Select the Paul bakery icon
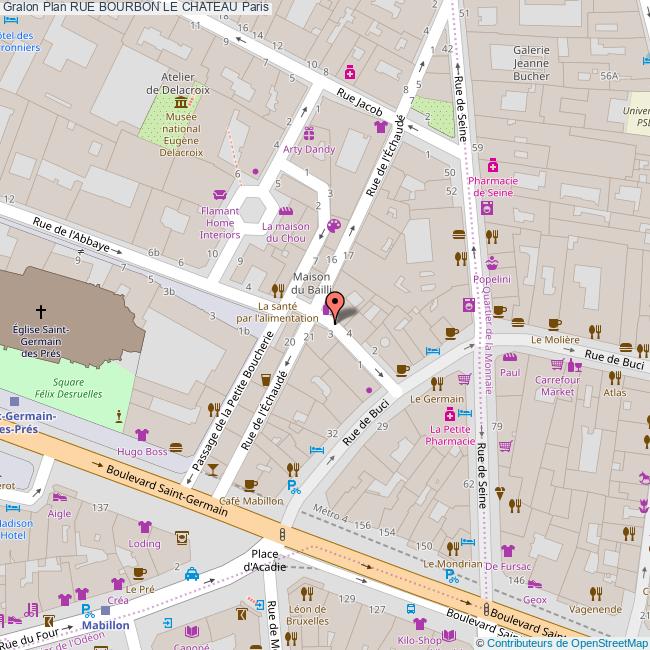The width and height of the screenshot is (650, 650). pyautogui.click(x=509, y=357)
